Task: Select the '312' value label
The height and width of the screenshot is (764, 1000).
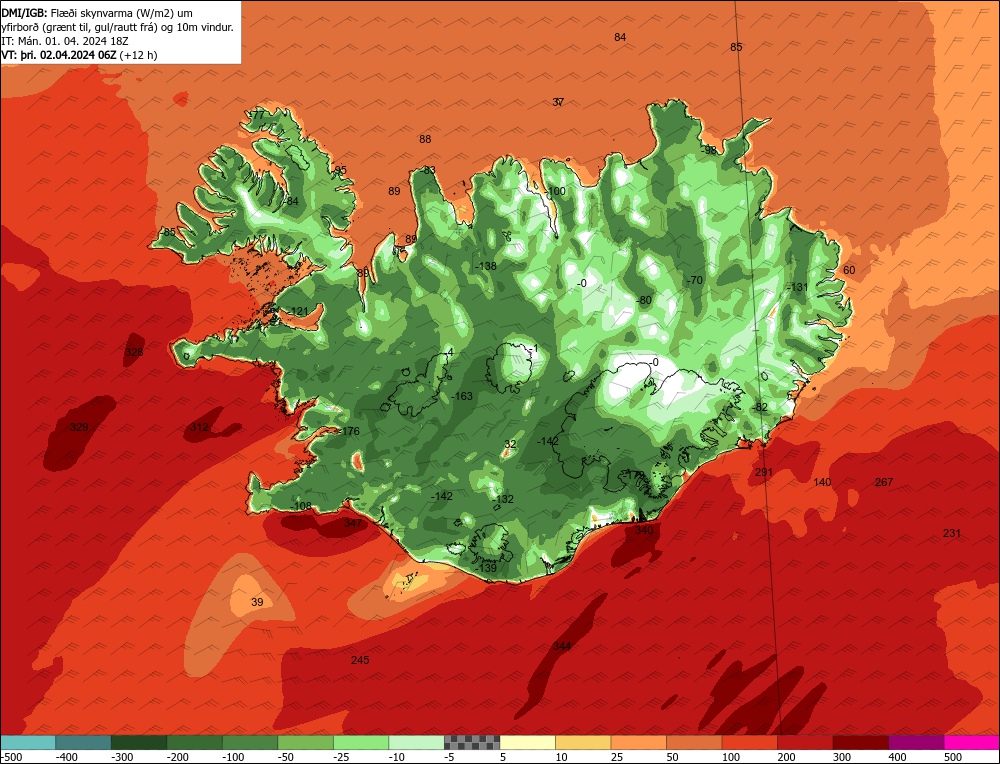Action: tap(199, 427)
